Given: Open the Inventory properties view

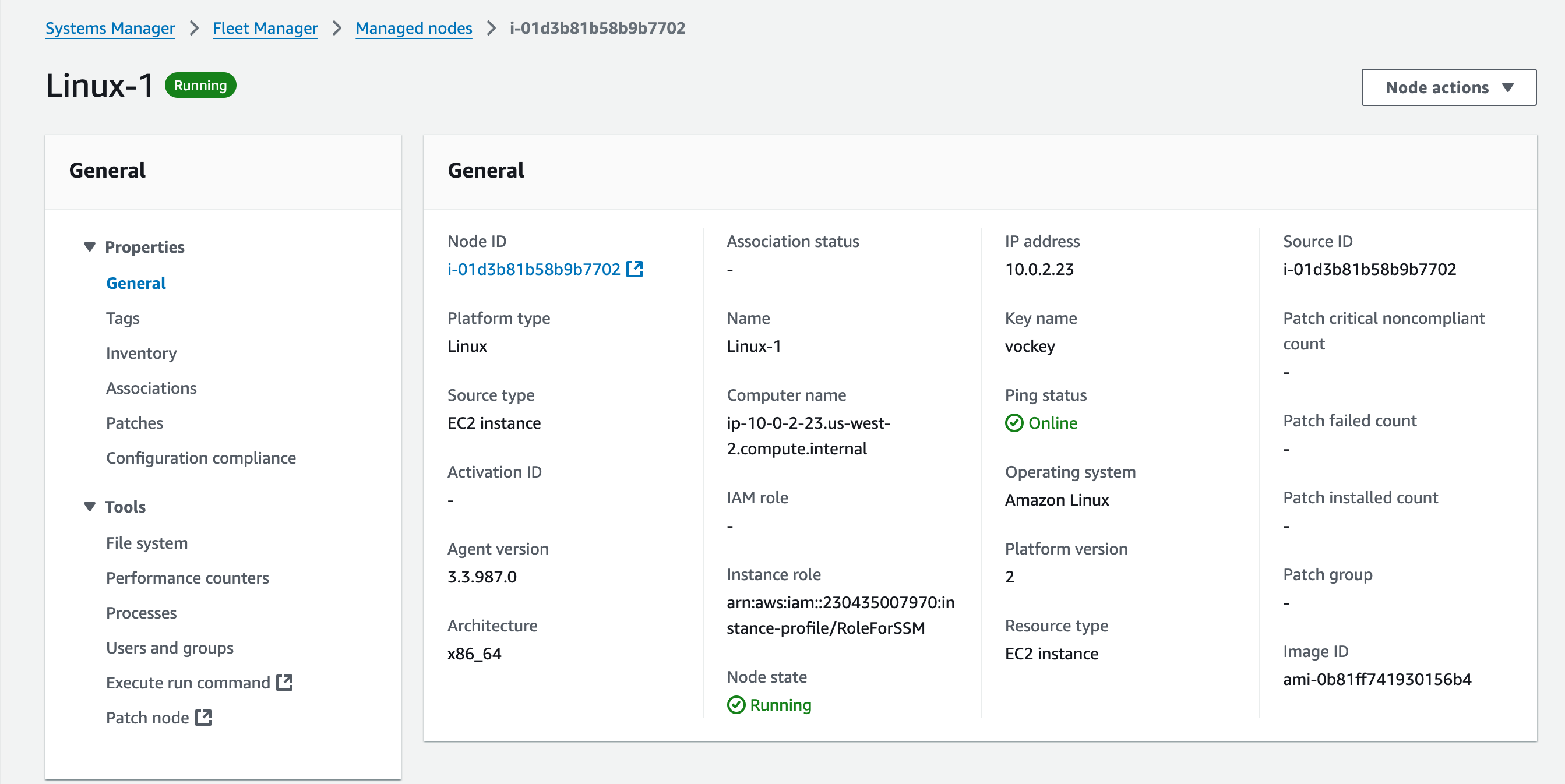Looking at the screenshot, I should pos(141,353).
